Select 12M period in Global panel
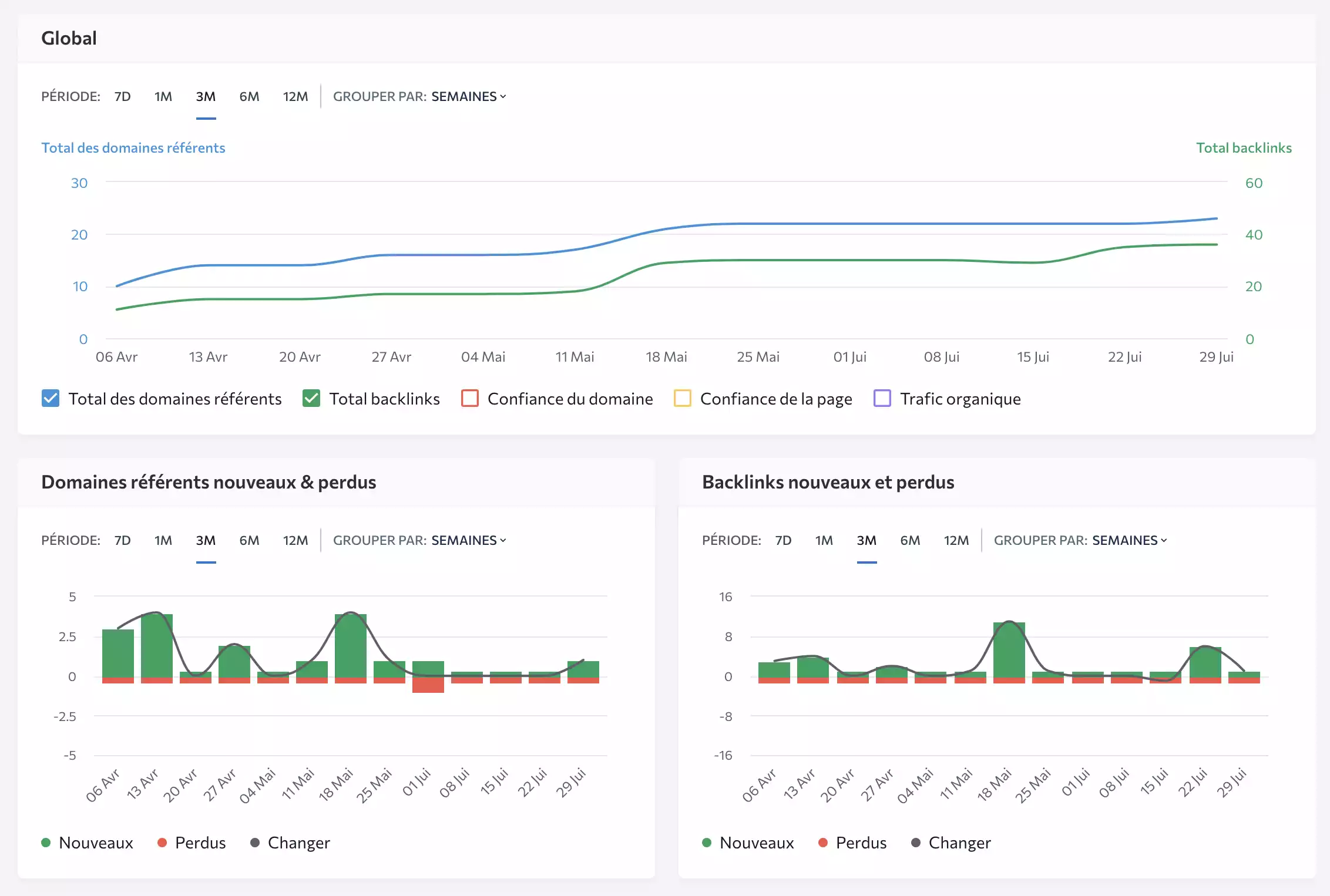This screenshot has width=1330, height=896. (295, 96)
